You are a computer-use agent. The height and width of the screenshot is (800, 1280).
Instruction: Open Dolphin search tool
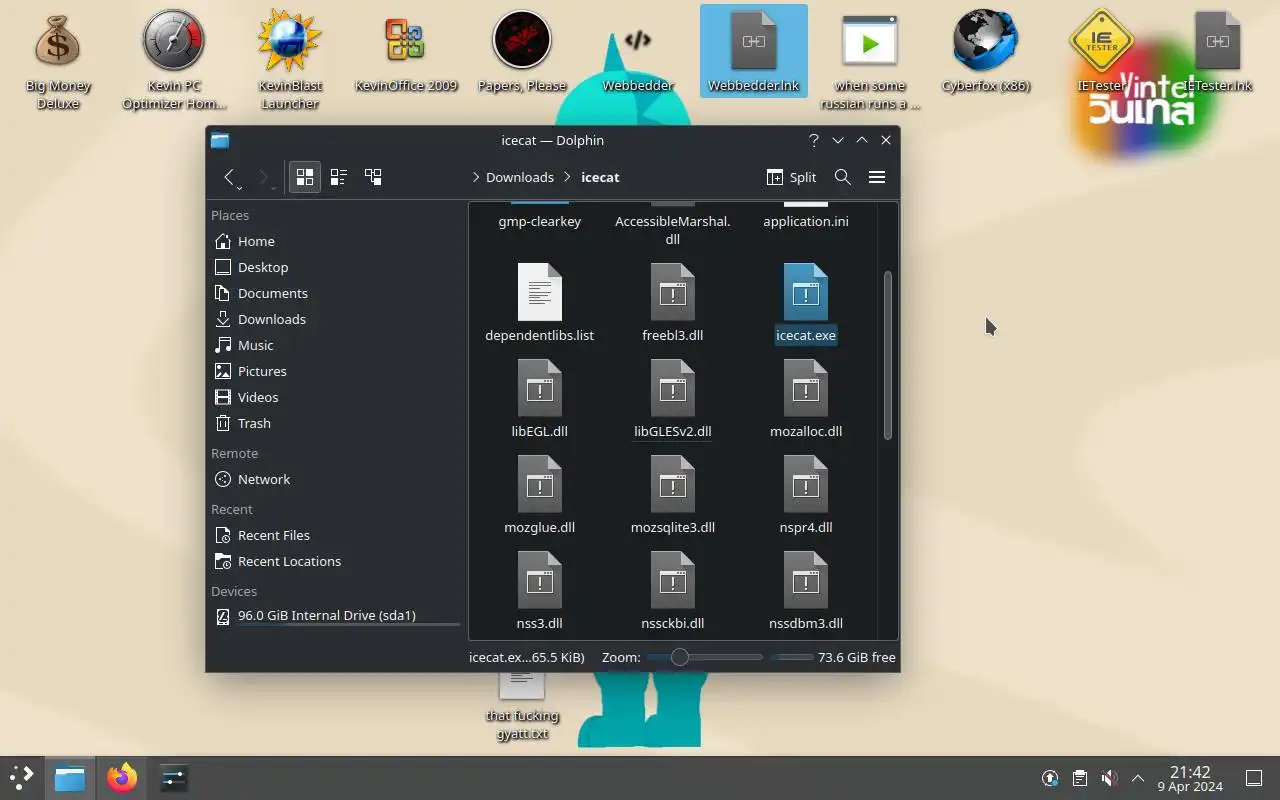(843, 177)
